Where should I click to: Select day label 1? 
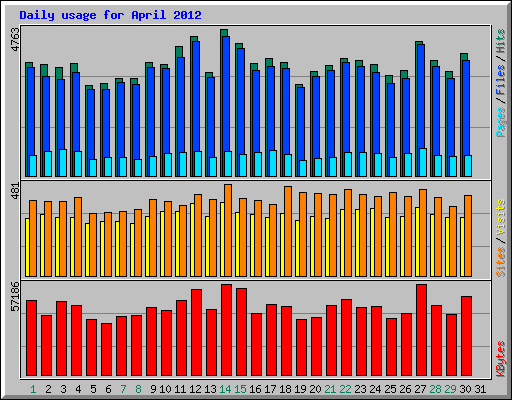point(33,389)
